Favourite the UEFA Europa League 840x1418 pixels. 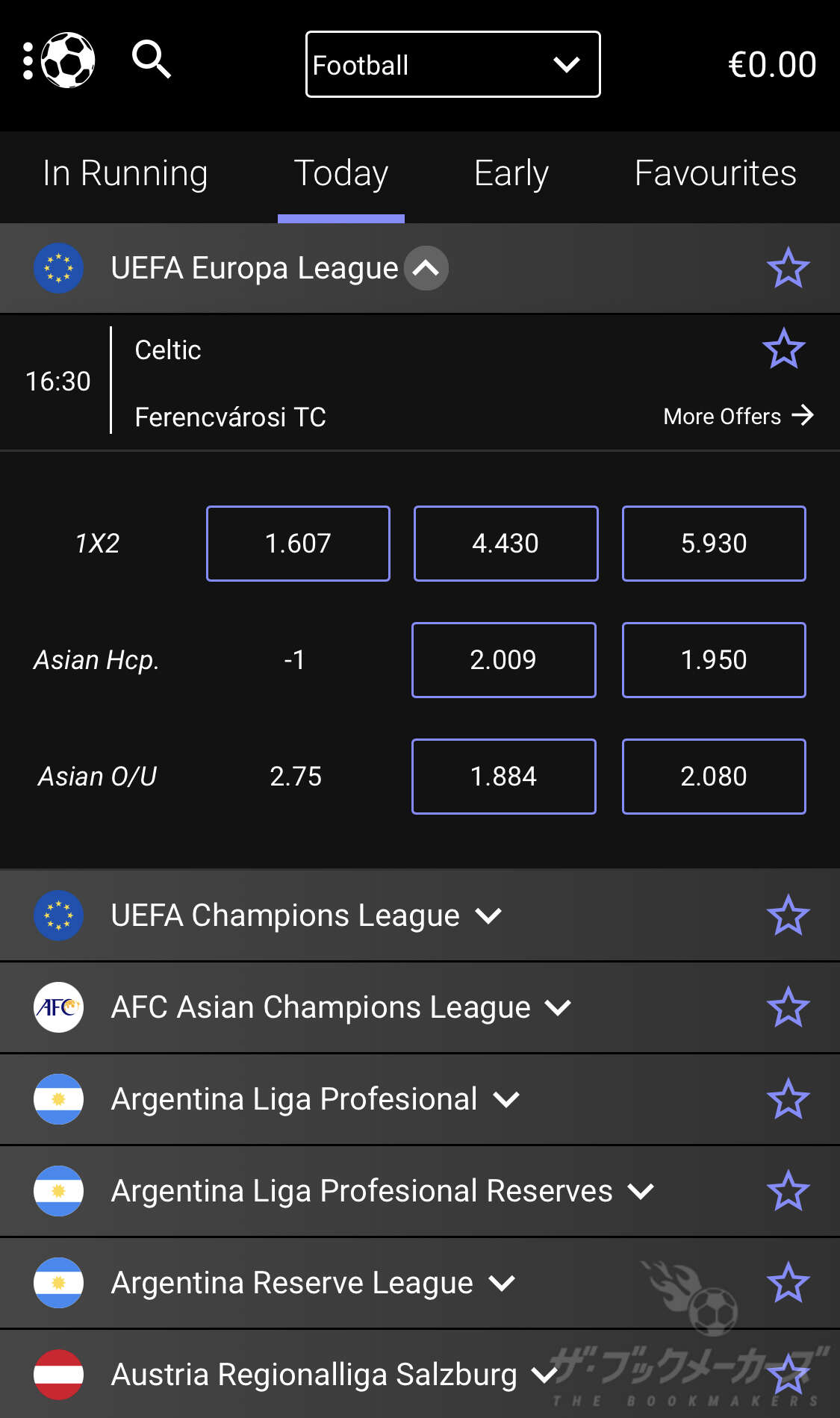click(788, 268)
